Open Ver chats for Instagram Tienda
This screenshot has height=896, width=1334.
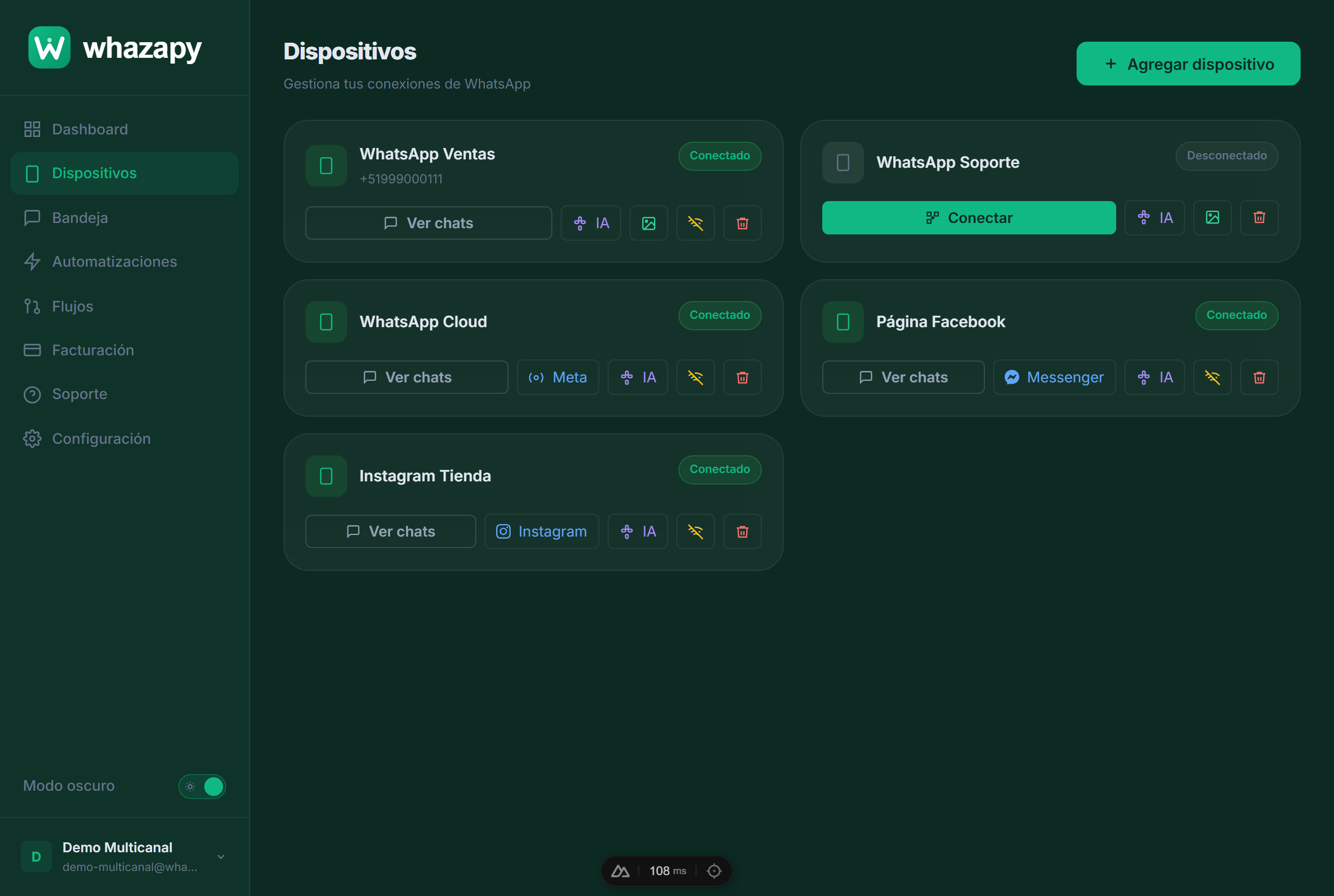click(x=390, y=531)
